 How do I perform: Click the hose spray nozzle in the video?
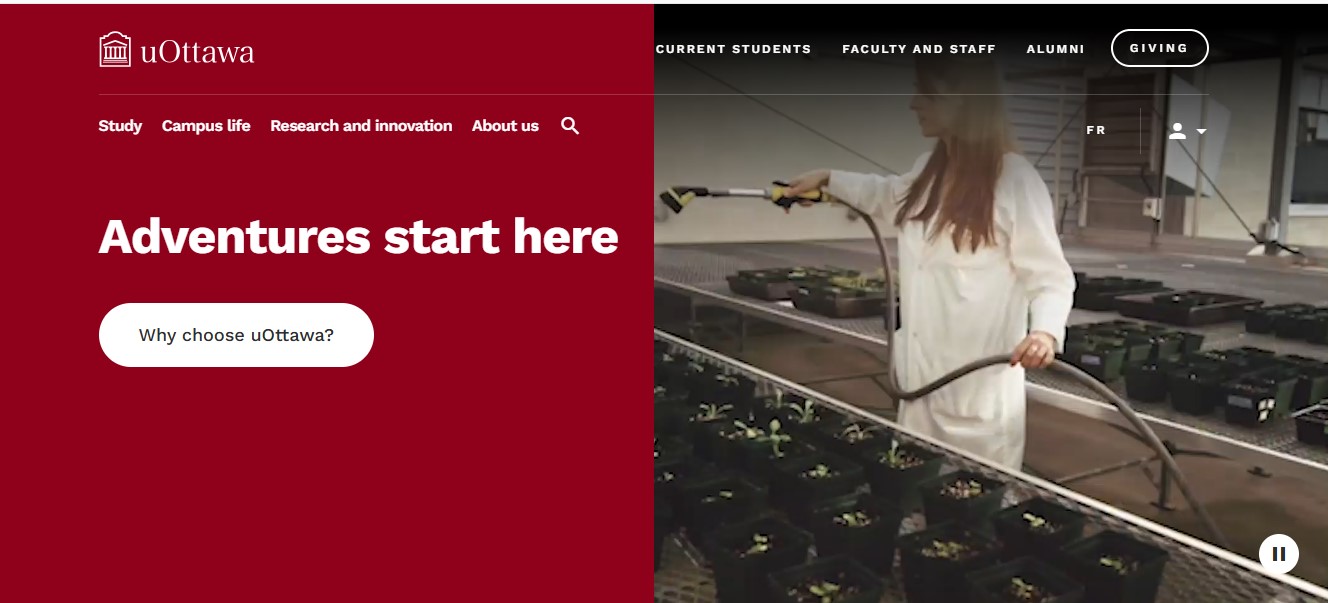(x=679, y=197)
